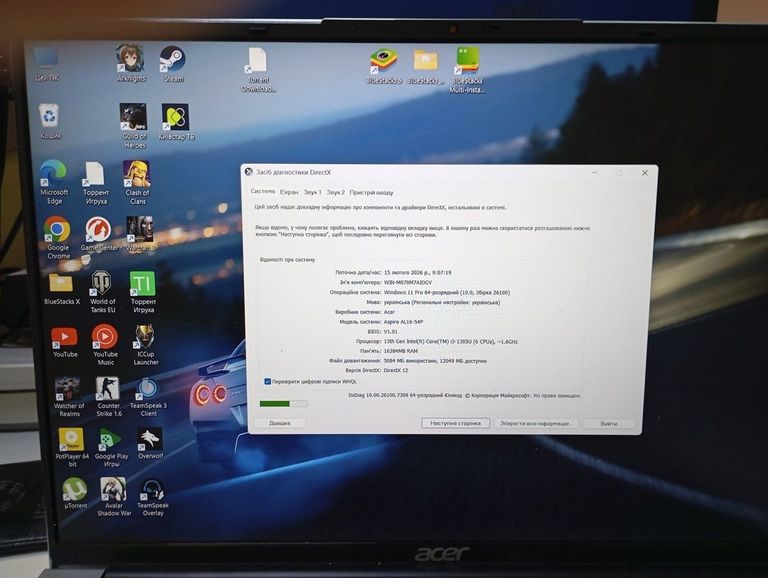This screenshot has width=768, height=578.
Task: Open the Київстар ТБ shortcut
Action: (176, 121)
